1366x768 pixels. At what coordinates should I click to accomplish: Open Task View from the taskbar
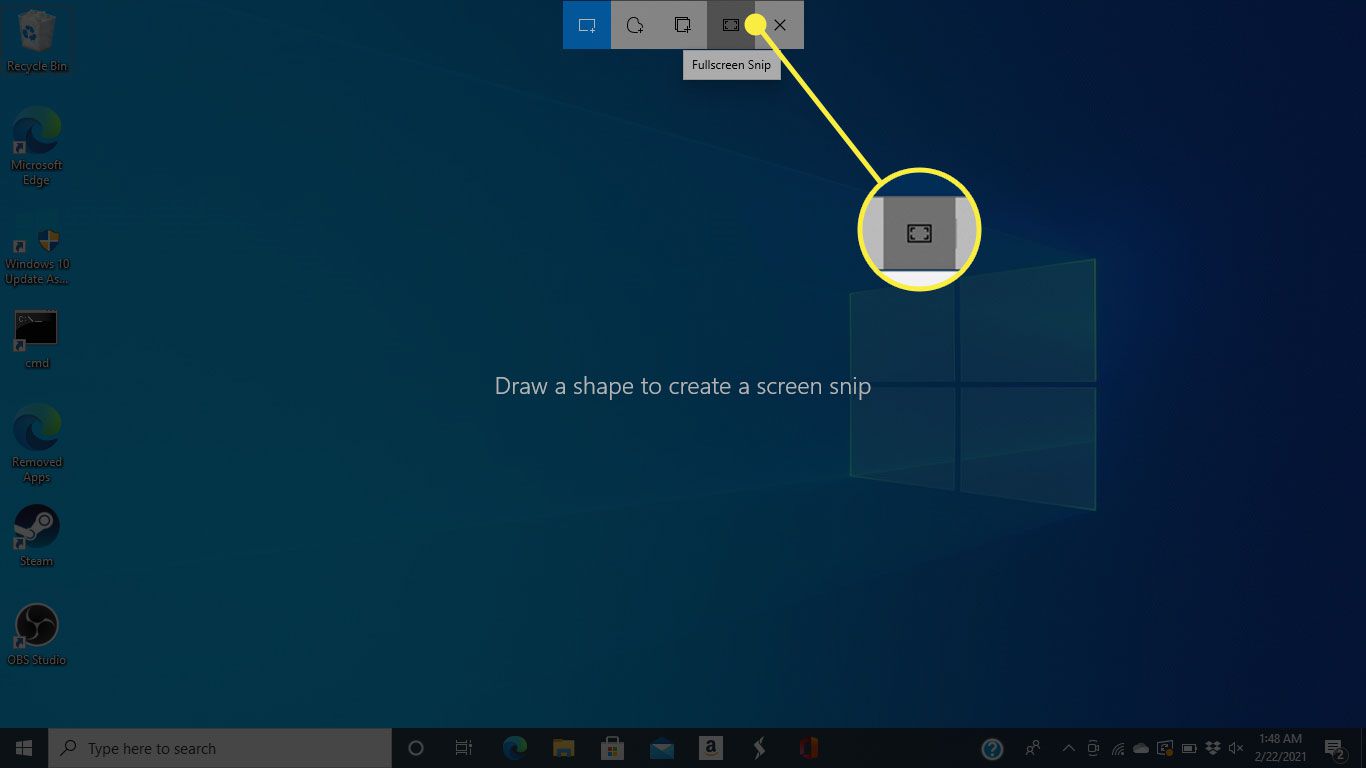[464, 748]
